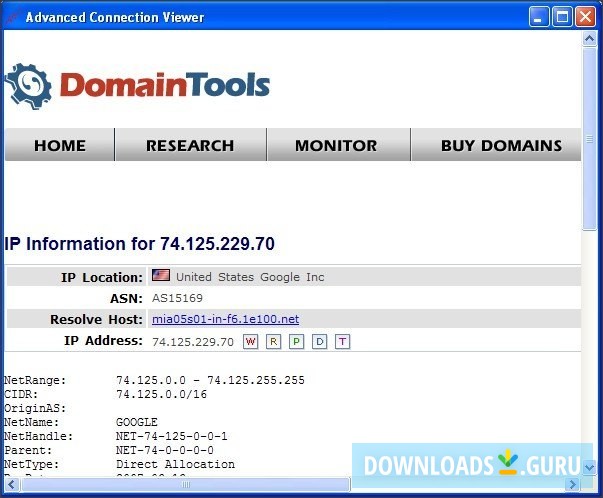Click the 'Resolve Host:' label
Image resolution: width=603 pixels, height=498 pixels.
coord(96,319)
